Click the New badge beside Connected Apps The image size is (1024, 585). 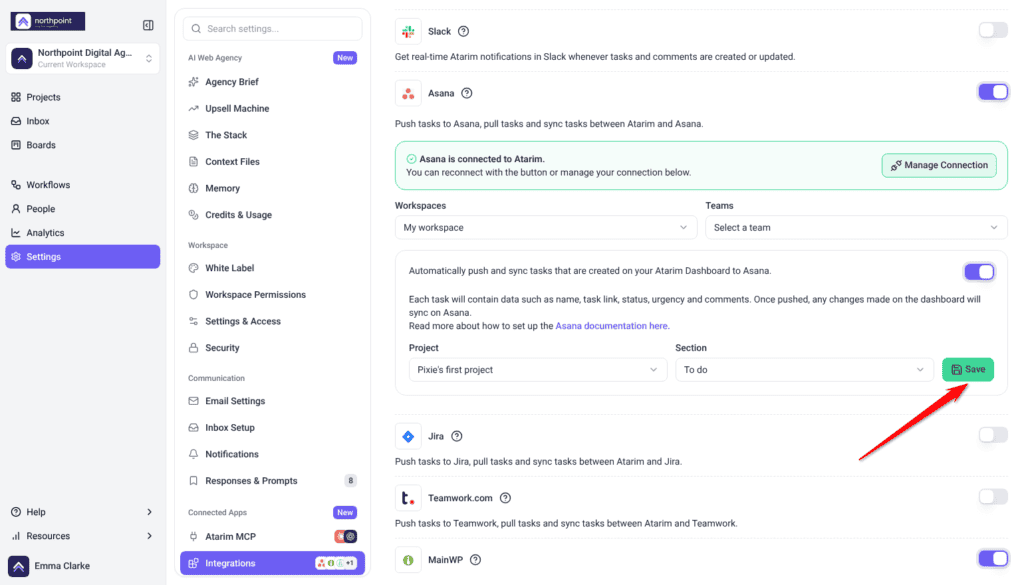345,513
